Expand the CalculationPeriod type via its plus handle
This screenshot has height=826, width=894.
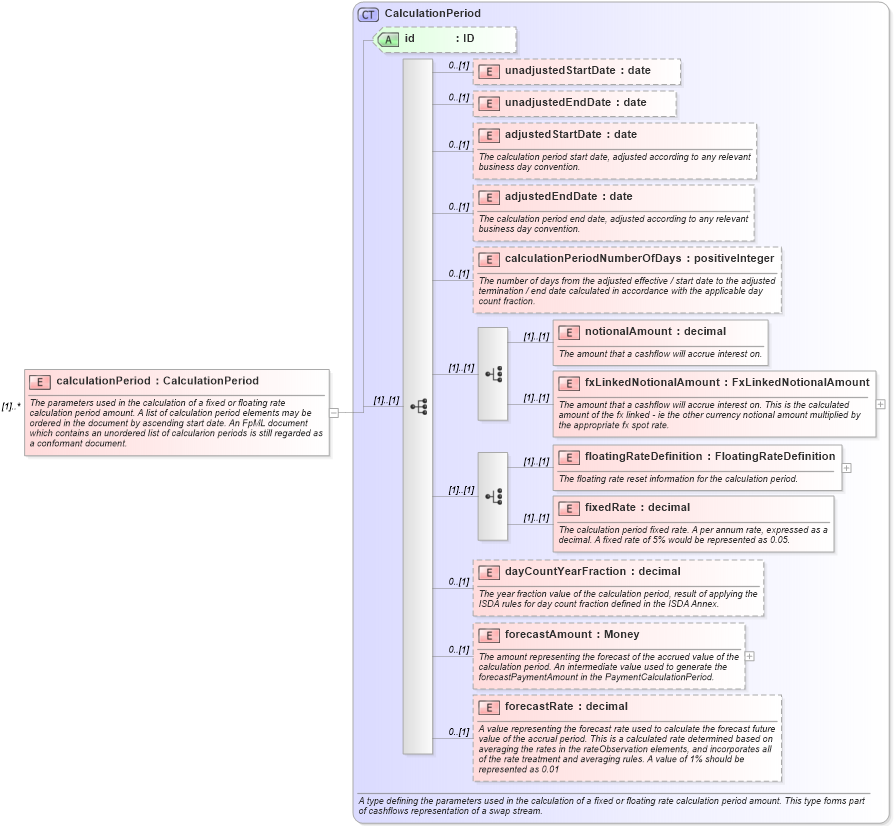click(880, 405)
